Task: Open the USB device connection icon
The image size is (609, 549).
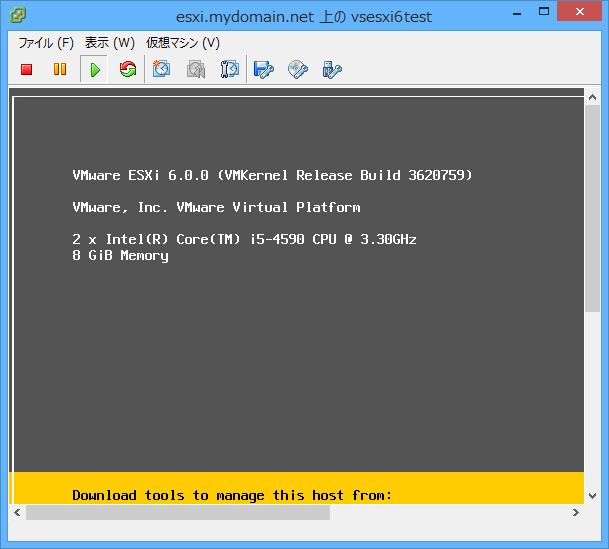Action: pyautogui.click(x=332, y=69)
